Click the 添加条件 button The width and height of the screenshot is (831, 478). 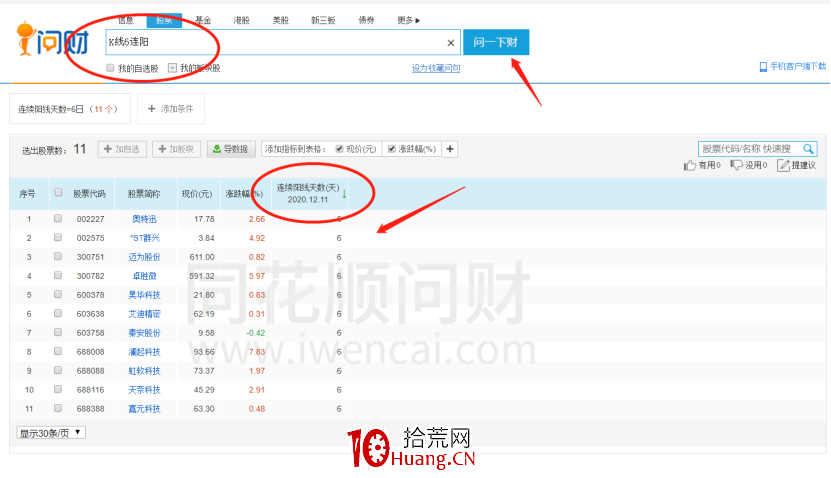(x=171, y=109)
